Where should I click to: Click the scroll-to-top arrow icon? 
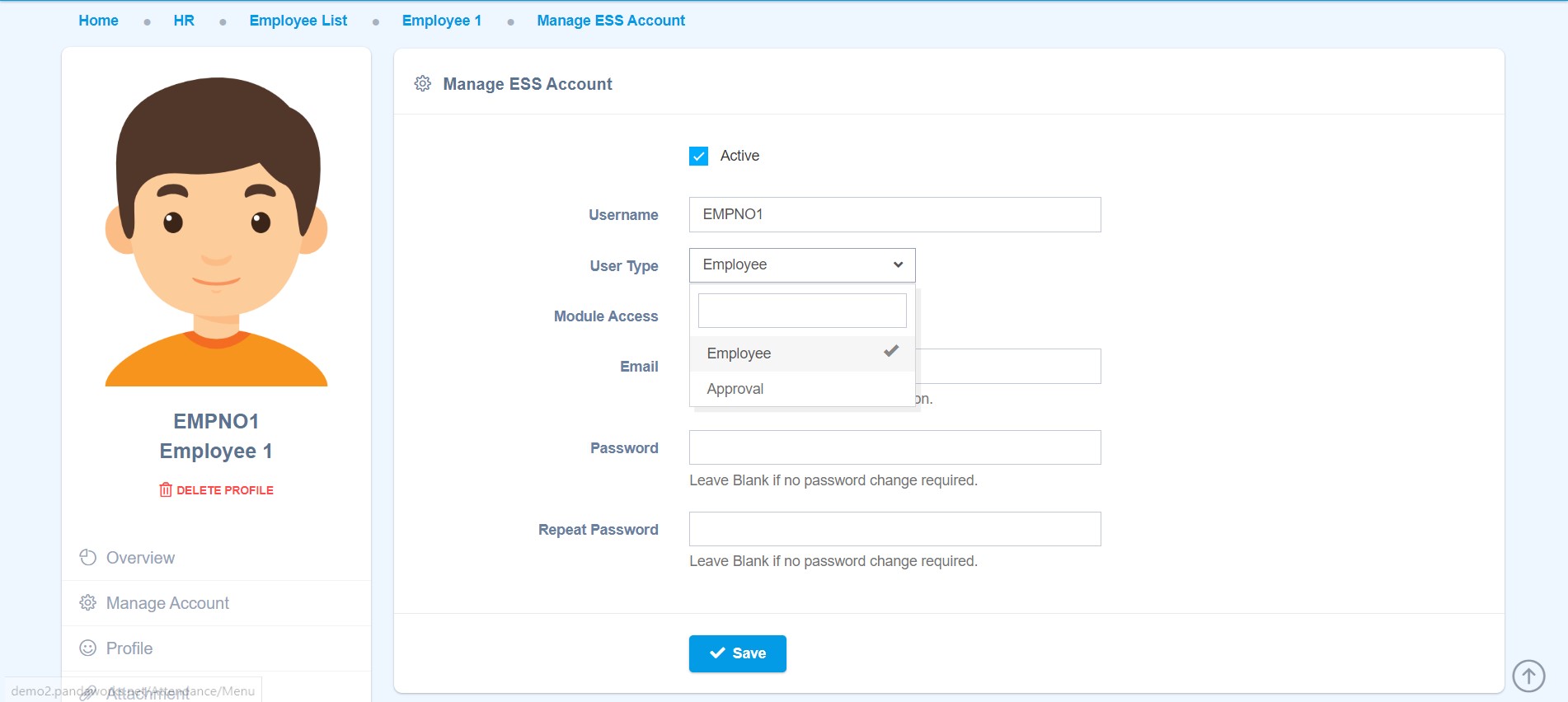(1528, 676)
